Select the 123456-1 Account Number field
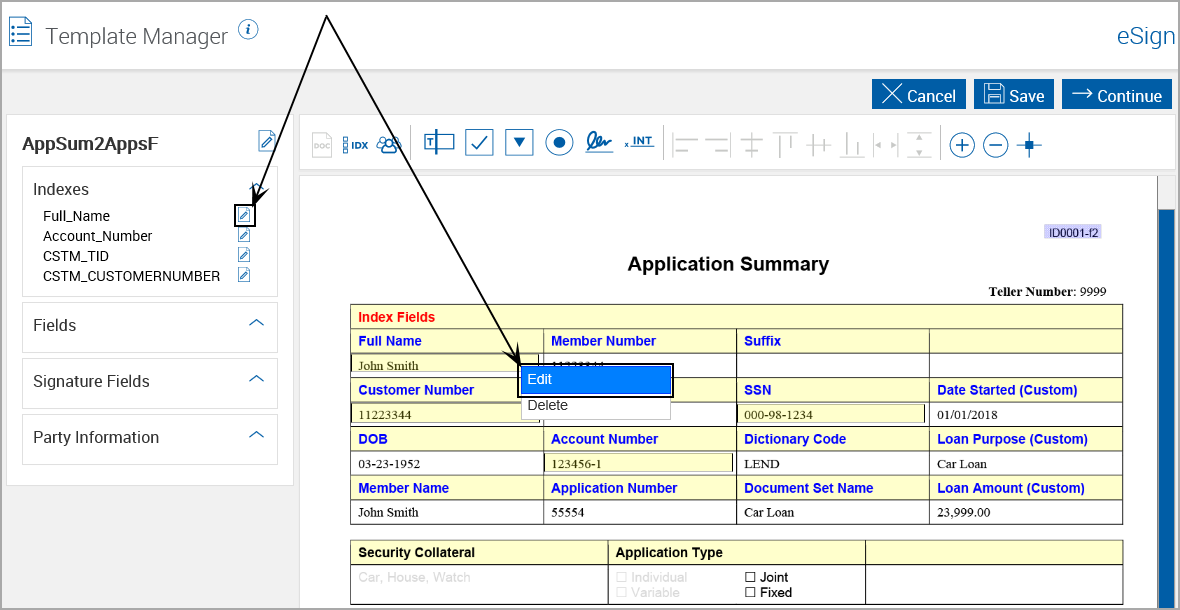The height and width of the screenshot is (610, 1180). (x=638, y=463)
